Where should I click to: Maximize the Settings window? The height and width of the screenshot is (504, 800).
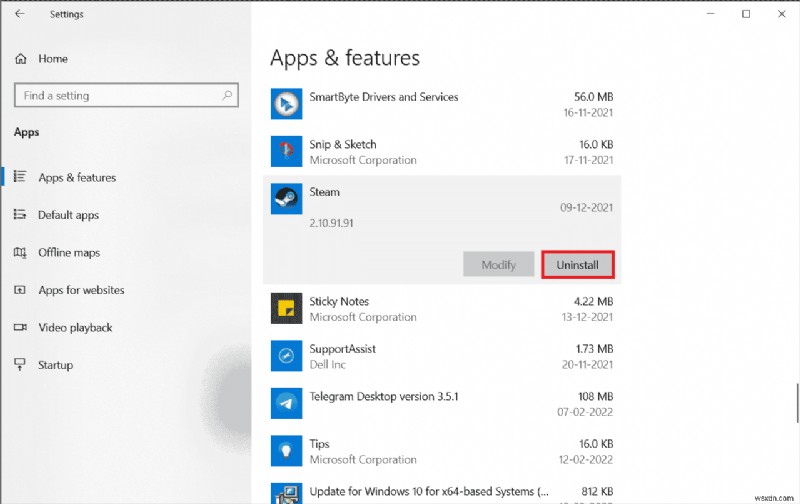click(746, 14)
